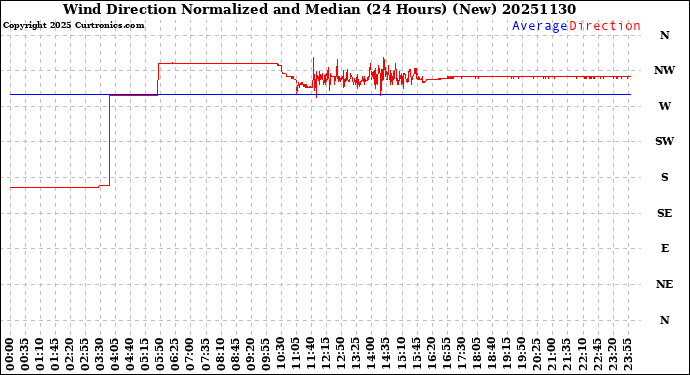Viewport: 690px width, 375px height.
Task: Click the '12:50' time axis label
Action: 340,355
